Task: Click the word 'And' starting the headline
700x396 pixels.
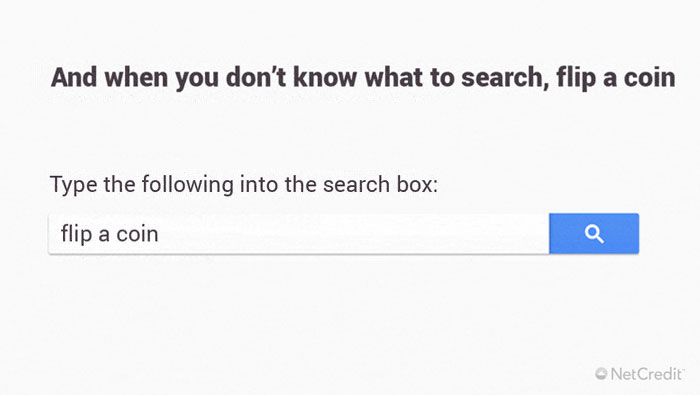Action: tap(74, 78)
